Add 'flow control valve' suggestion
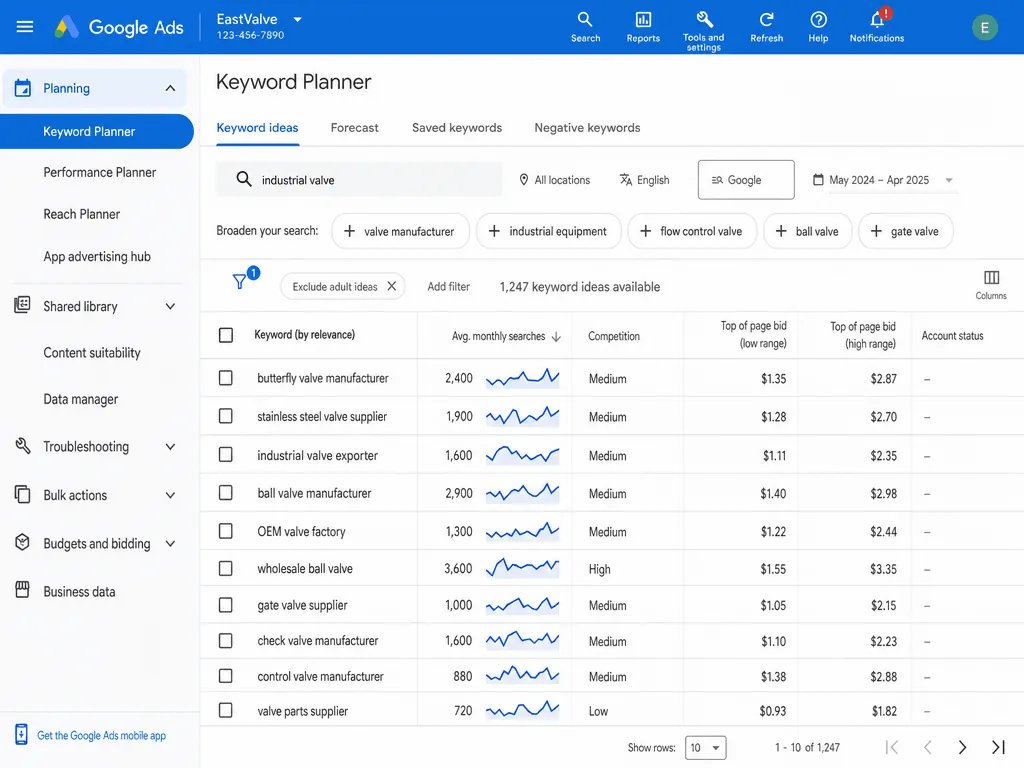 [x=692, y=231]
